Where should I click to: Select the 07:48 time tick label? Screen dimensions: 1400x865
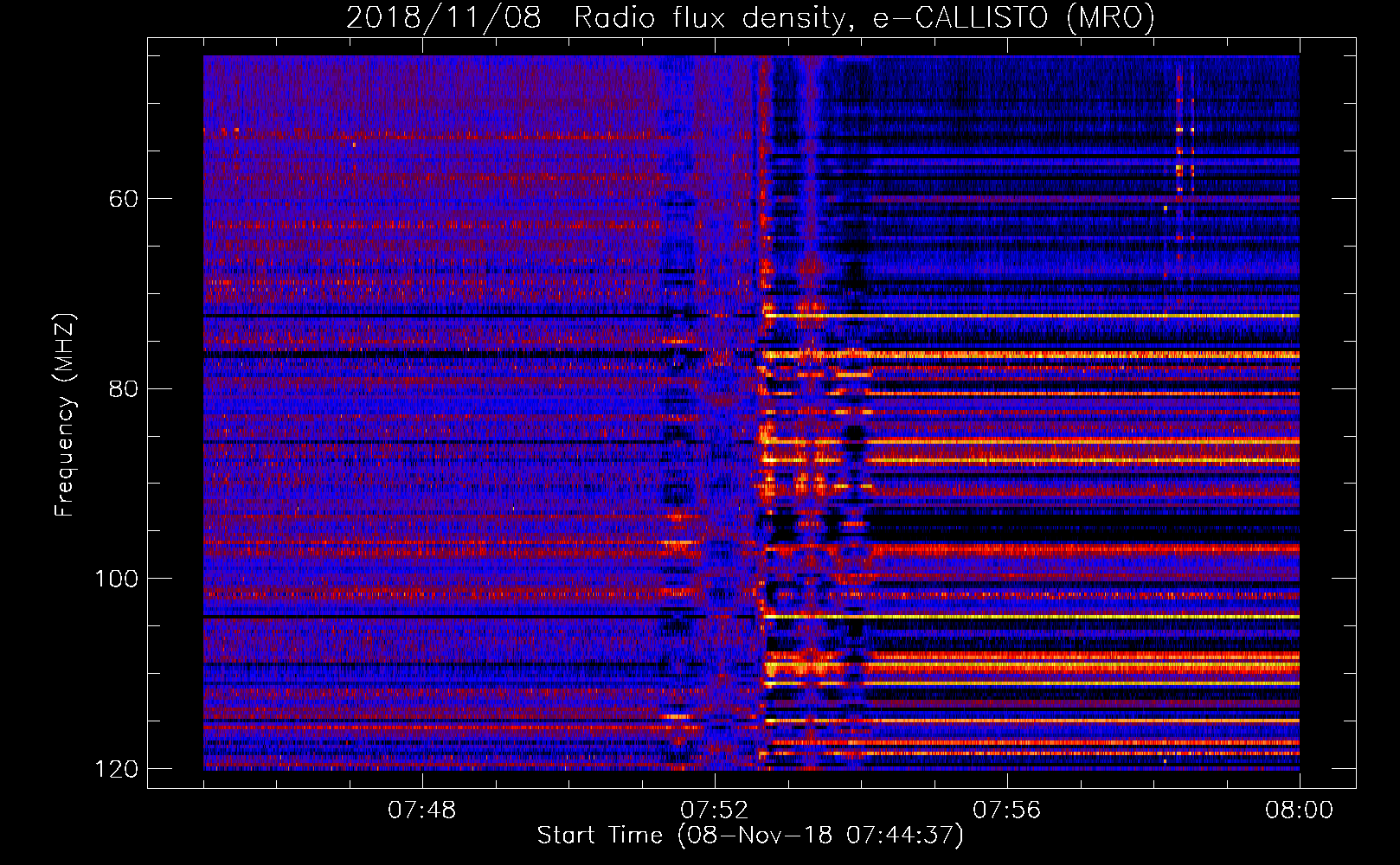click(422, 811)
